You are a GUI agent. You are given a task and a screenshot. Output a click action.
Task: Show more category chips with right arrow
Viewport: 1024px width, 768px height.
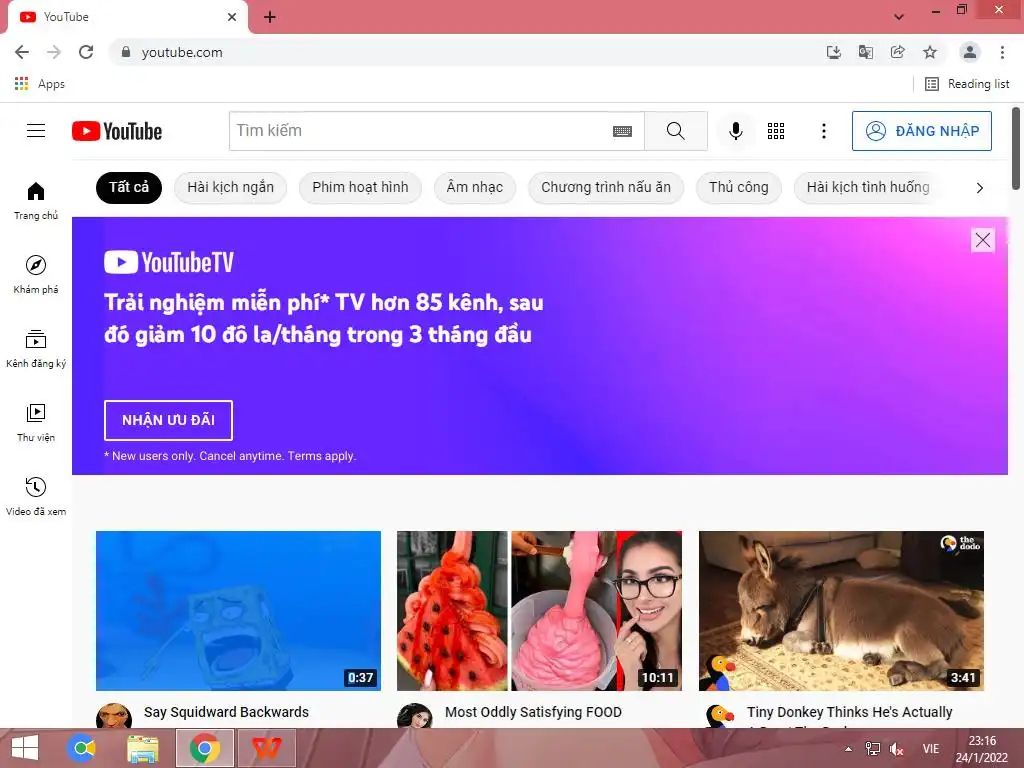(979, 188)
